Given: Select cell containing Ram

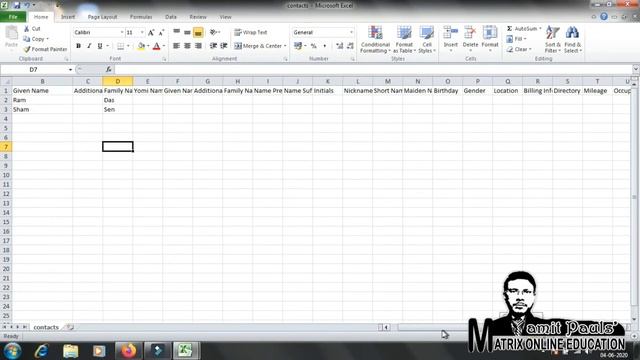Looking at the screenshot, I should pyautogui.click(x=42, y=100).
